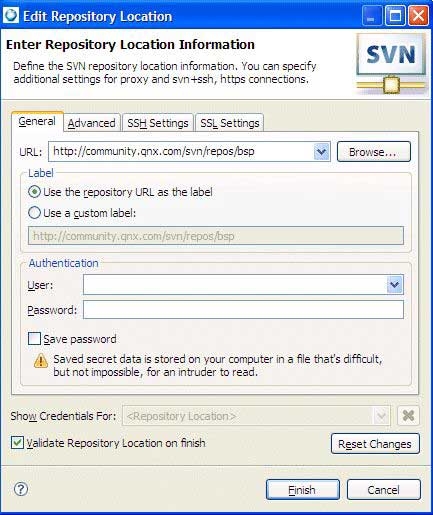Image resolution: width=433 pixels, height=515 pixels.
Task: Select Use the repository URL as label
Action: (34, 192)
